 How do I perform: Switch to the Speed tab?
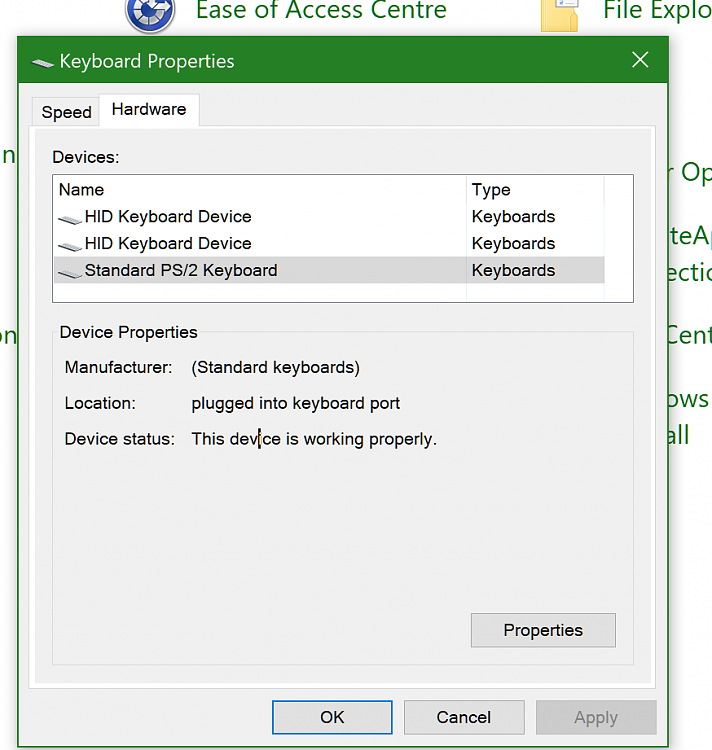(x=67, y=112)
